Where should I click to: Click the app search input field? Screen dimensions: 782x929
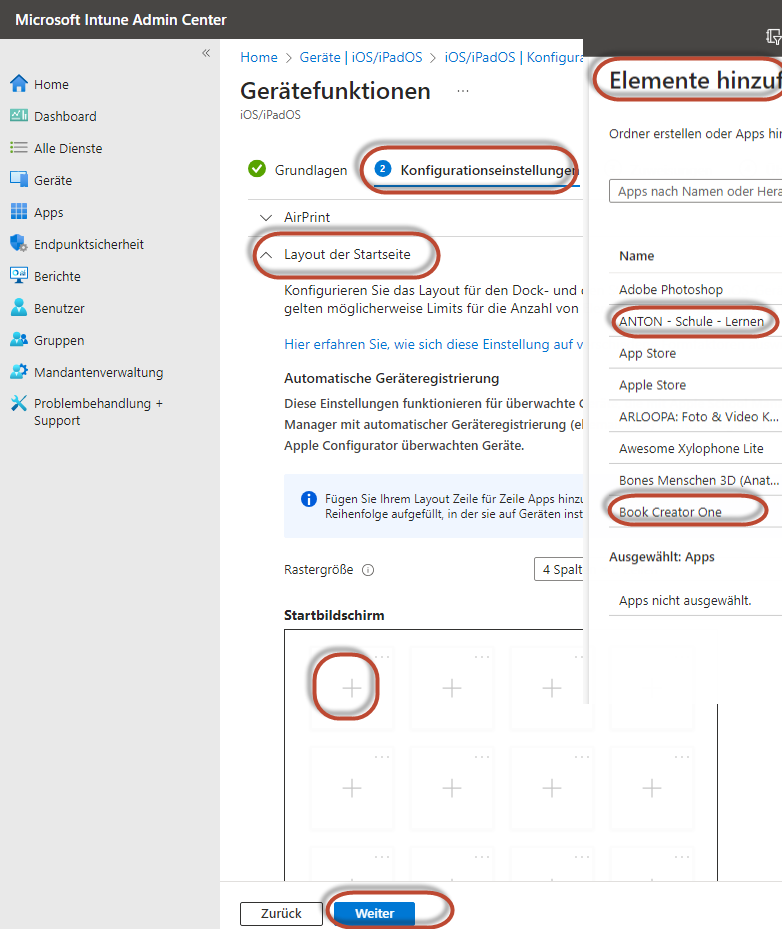695,191
